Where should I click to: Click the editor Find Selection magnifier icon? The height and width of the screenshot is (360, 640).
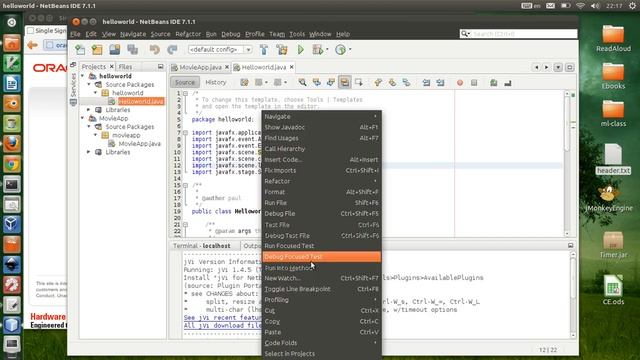[x=302, y=83]
